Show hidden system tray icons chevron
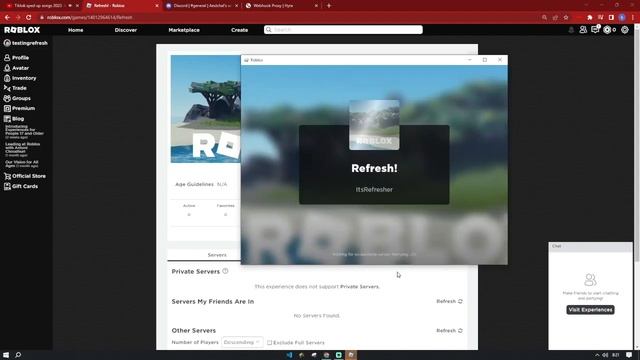640x360 pixels. pyautogui.click(x=597, y=355)
